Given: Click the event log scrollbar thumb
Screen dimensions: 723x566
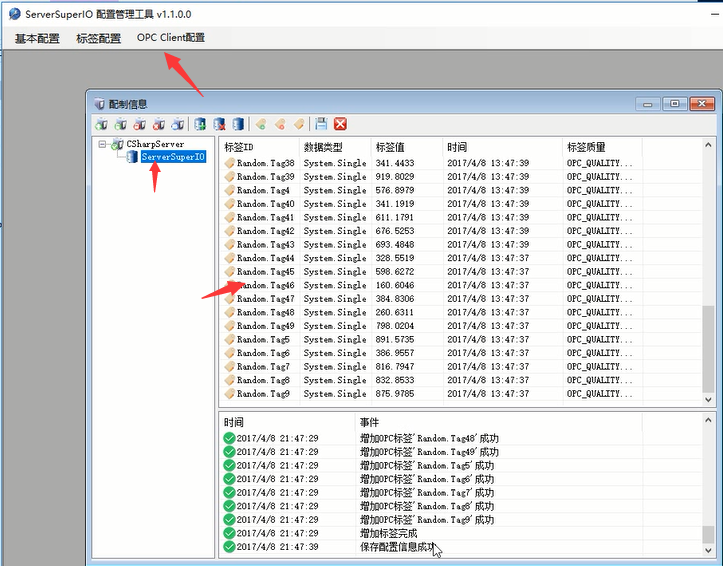Looking at the screenshot, I should (x=708, y=535).
